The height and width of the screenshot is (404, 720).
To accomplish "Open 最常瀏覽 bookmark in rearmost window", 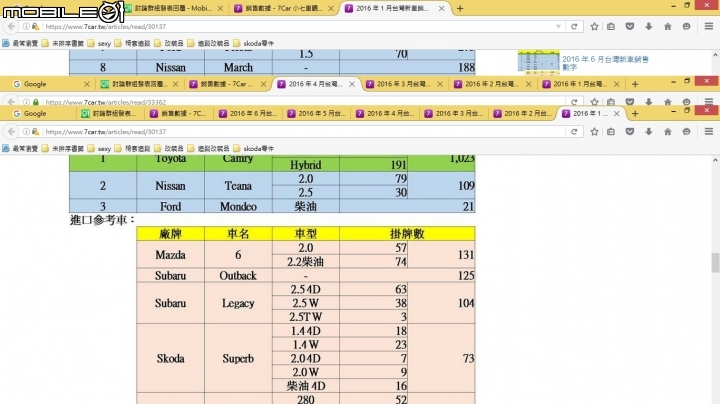I will [20, 43].
